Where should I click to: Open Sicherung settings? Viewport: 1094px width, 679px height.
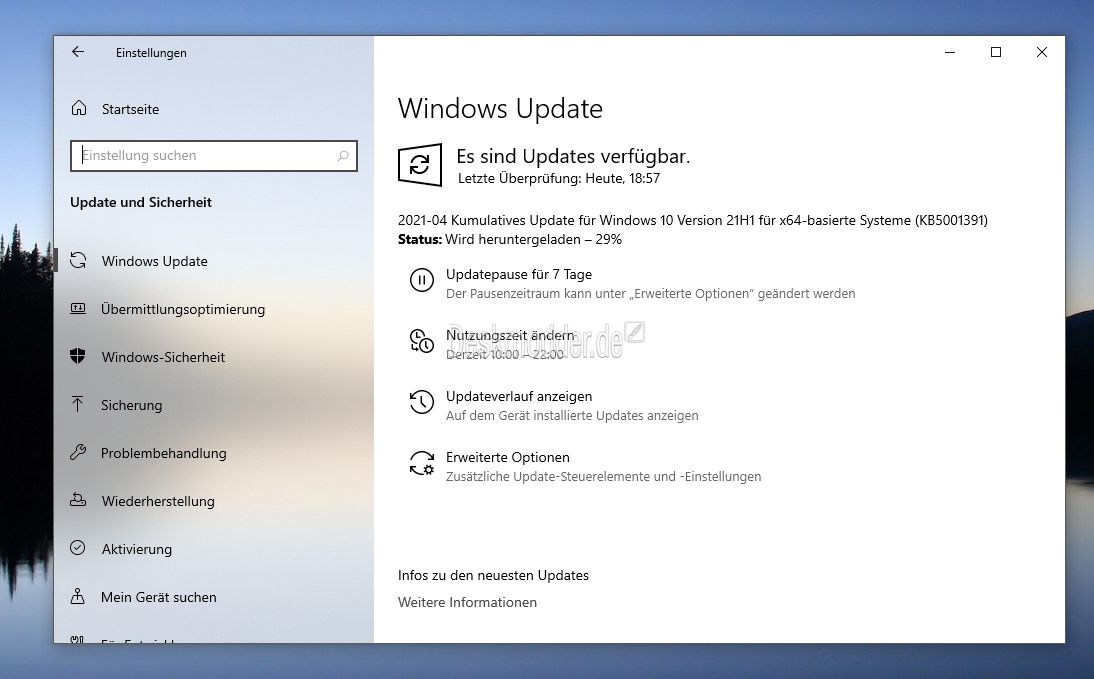tap(131, 405)
